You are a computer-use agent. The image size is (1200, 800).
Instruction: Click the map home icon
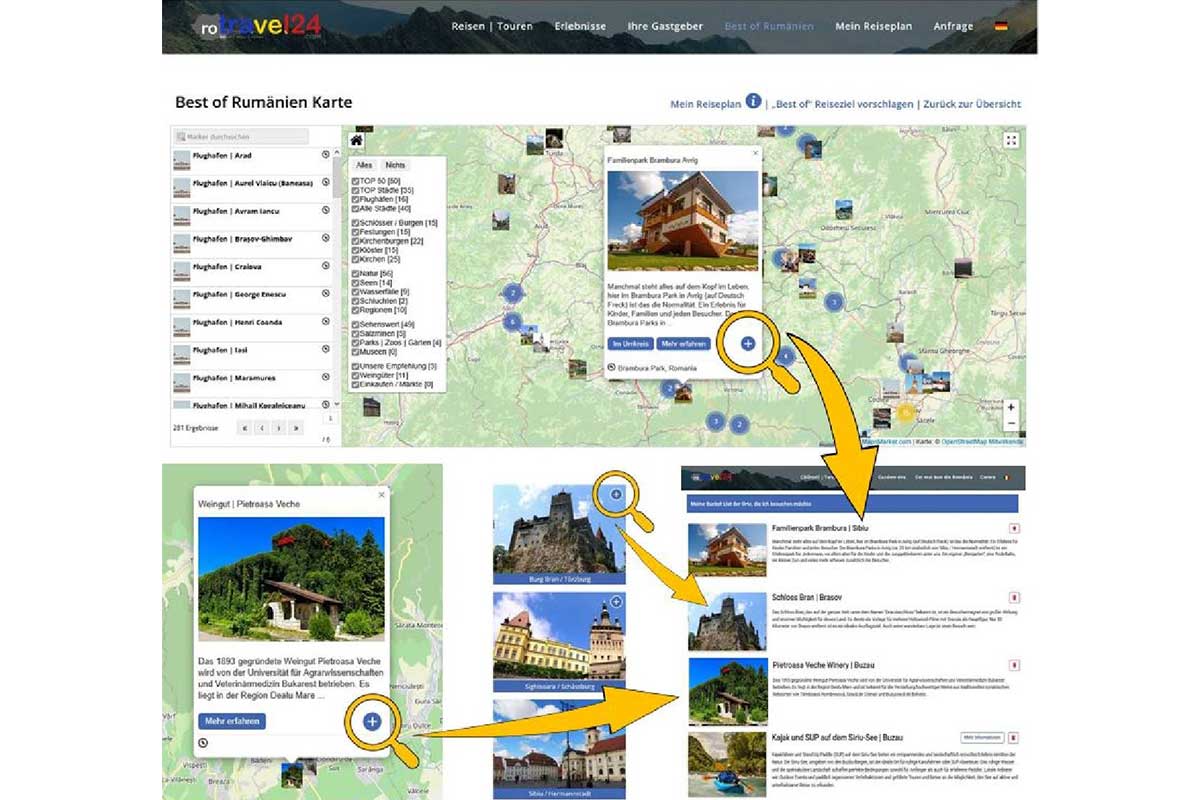[355, 140]
